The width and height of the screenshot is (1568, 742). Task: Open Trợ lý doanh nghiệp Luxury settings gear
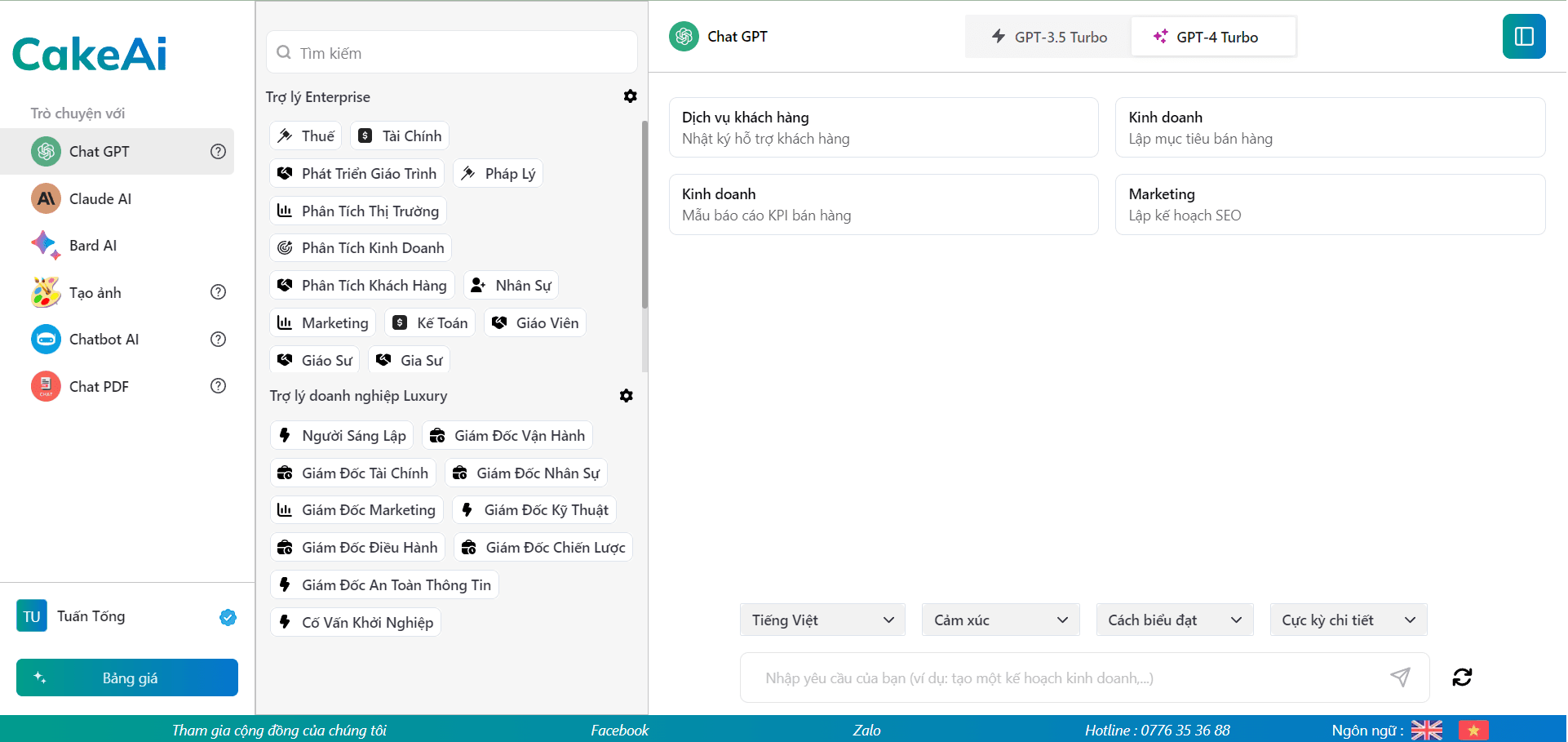pos(626,396)
